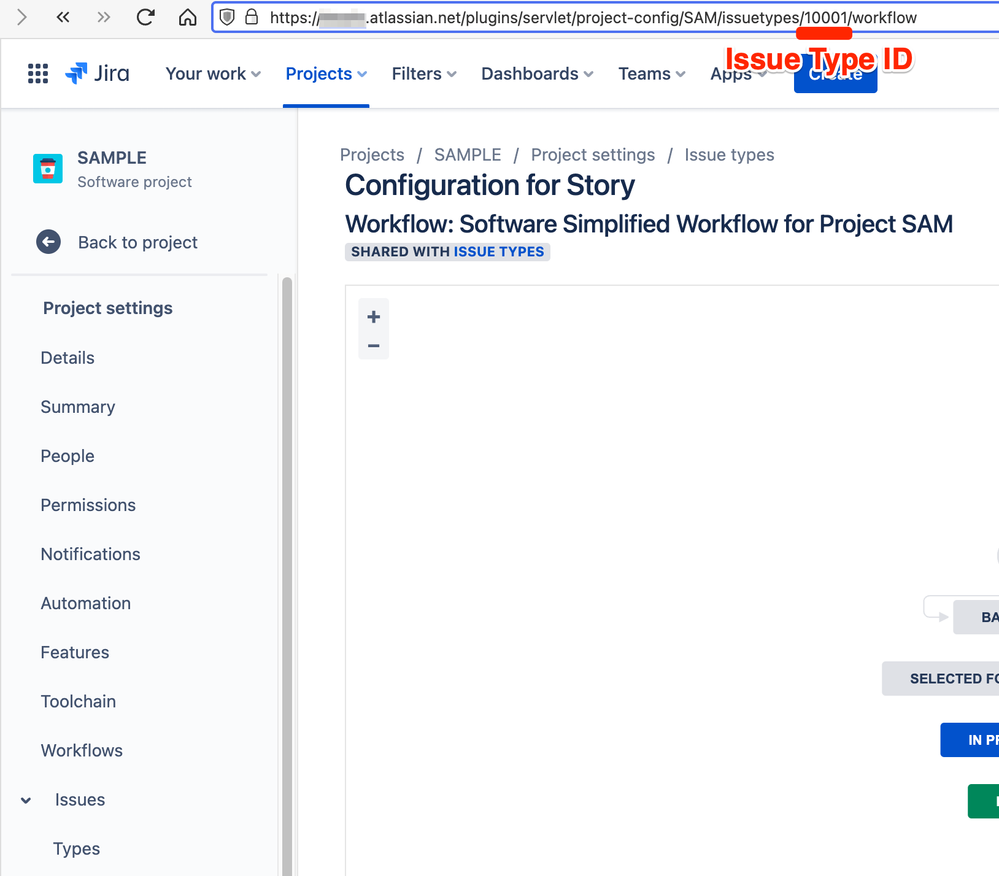Open Features settings page

pos(75,652)
